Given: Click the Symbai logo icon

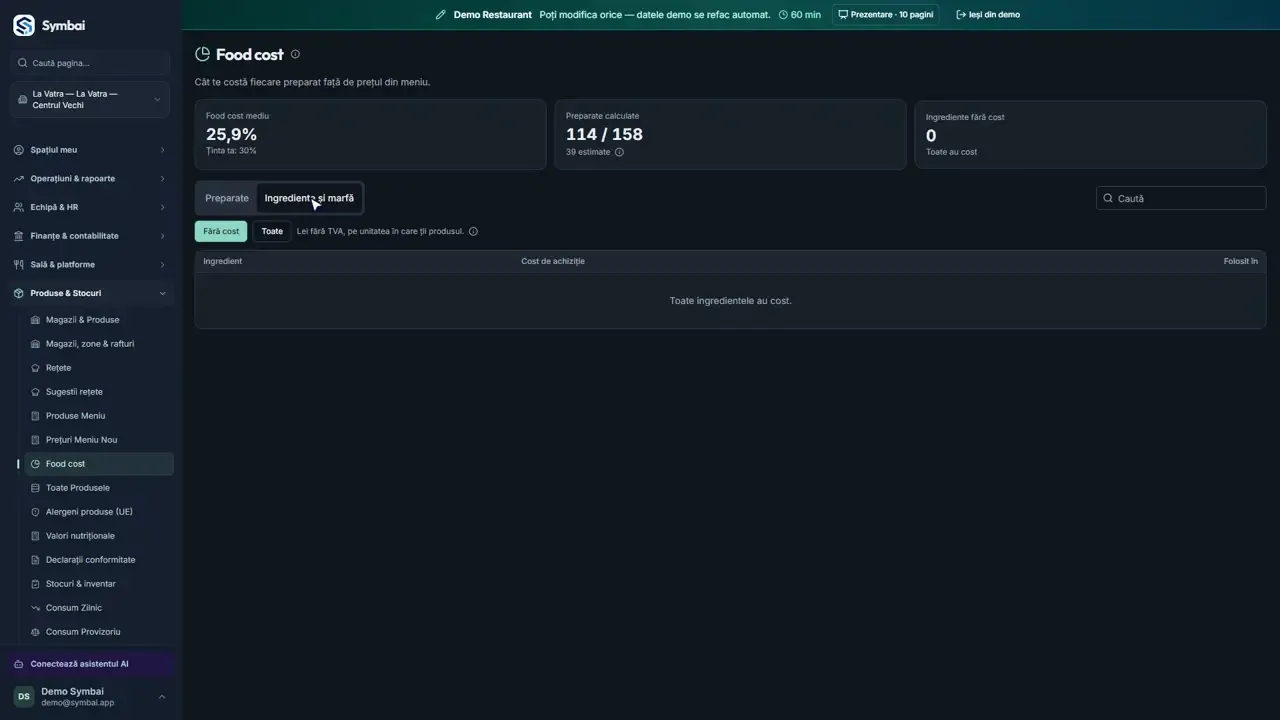Looking at the screenshot, I should [23, 26].
